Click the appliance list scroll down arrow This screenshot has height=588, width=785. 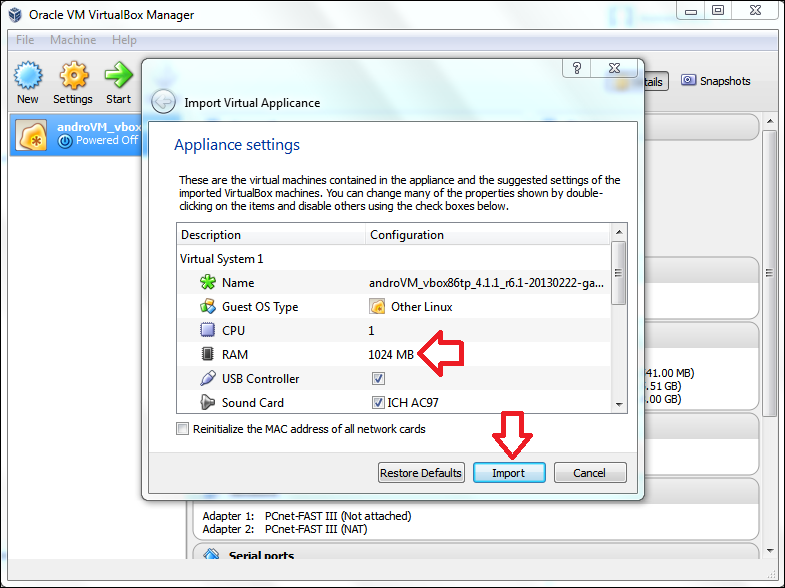[619, 404]
